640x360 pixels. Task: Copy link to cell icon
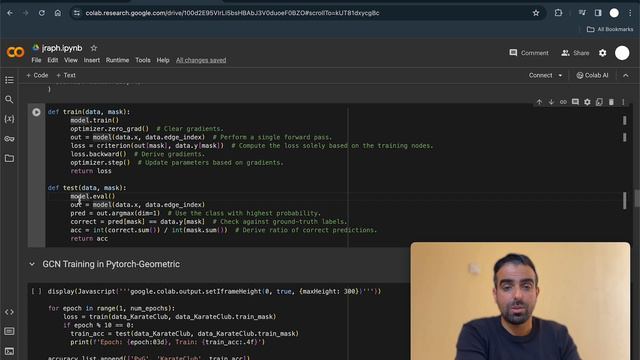tap(563, 102)
